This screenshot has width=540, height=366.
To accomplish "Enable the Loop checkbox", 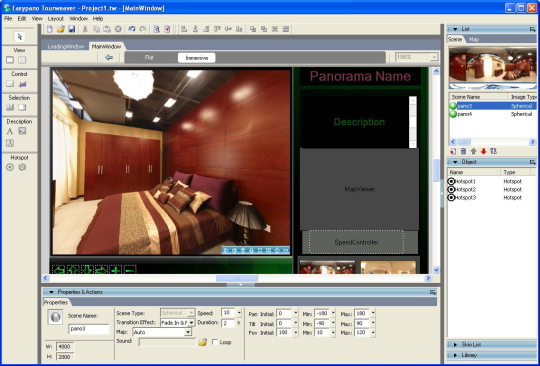I will (215, 342).
